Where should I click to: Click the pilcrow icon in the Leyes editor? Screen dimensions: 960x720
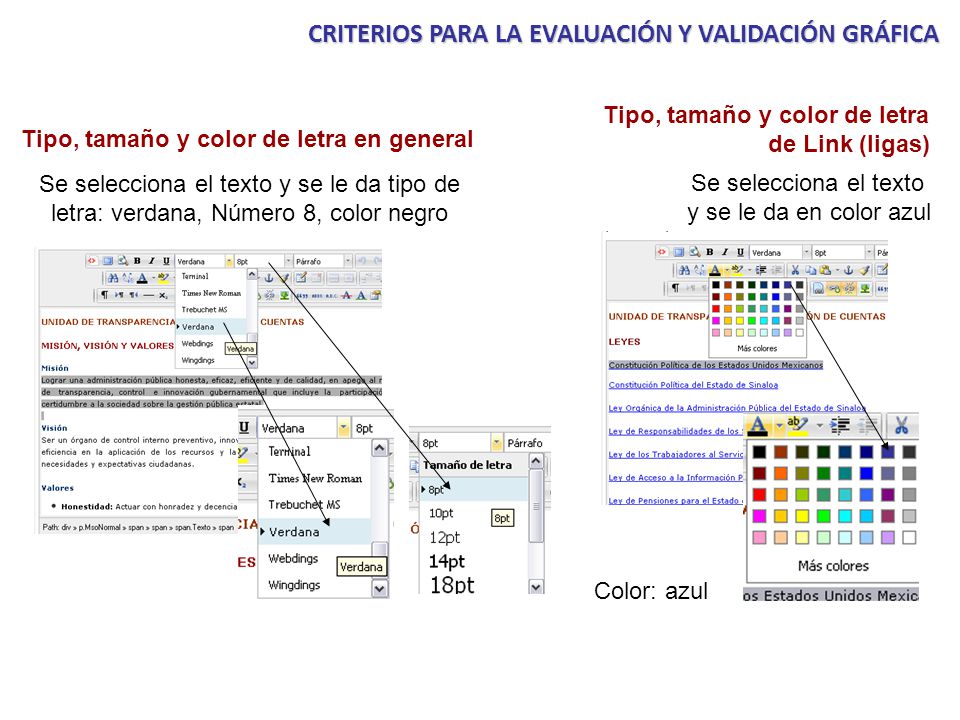675,288
